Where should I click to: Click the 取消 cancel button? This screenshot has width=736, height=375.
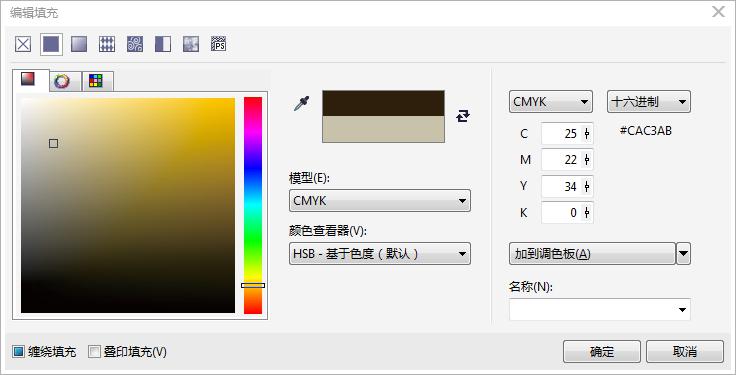pyautogui.click(x=685, y=352)
